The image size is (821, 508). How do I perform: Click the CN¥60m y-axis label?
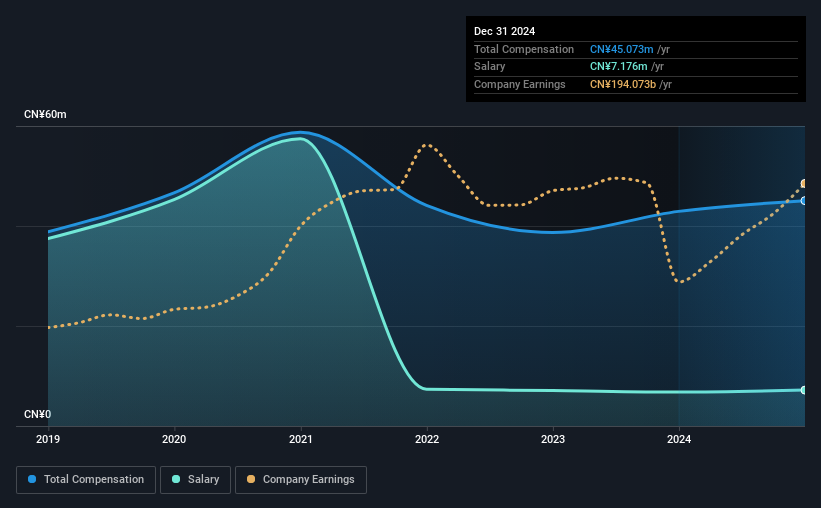[45, 114]
